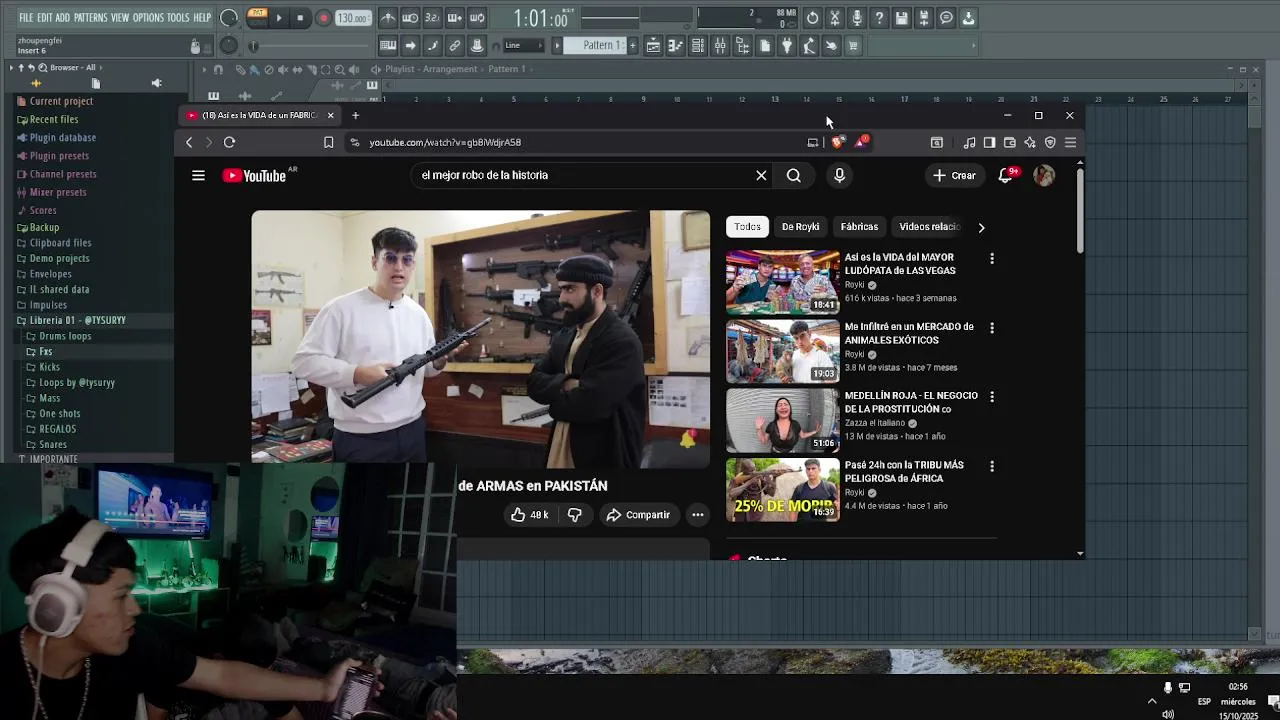Bookmark this page icon
Image resolution: width=1280 pixels, height=720 pixels.
328,142
